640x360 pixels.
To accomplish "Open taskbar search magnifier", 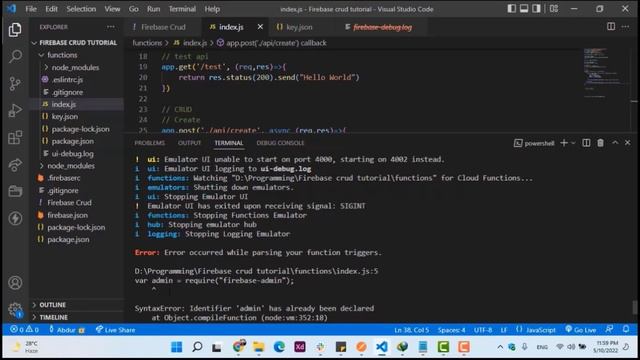I will [197, 347].
